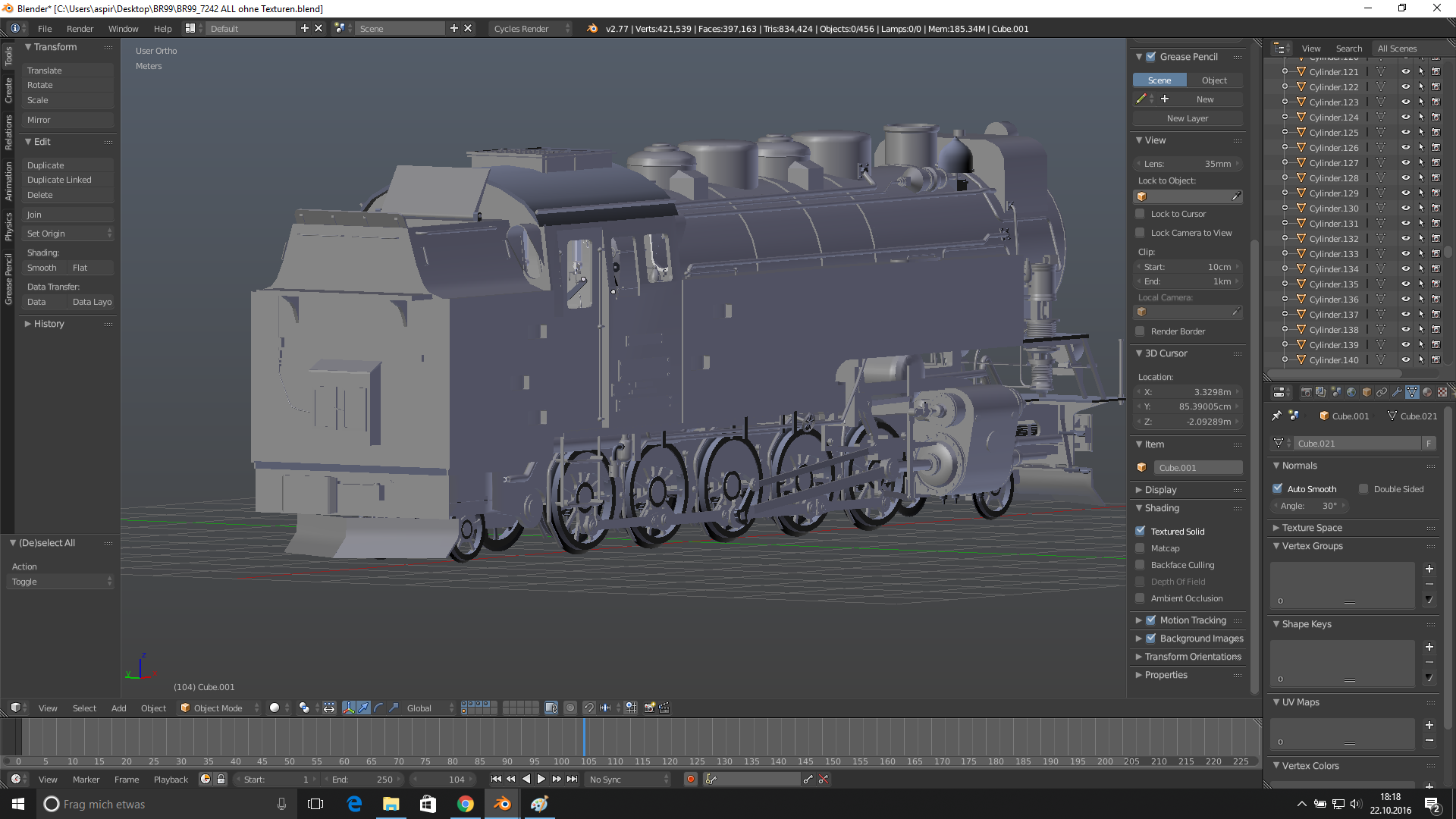1456x819 pixels.
Task: Open the Object properties cube tab
Action: click(1367, 392)
